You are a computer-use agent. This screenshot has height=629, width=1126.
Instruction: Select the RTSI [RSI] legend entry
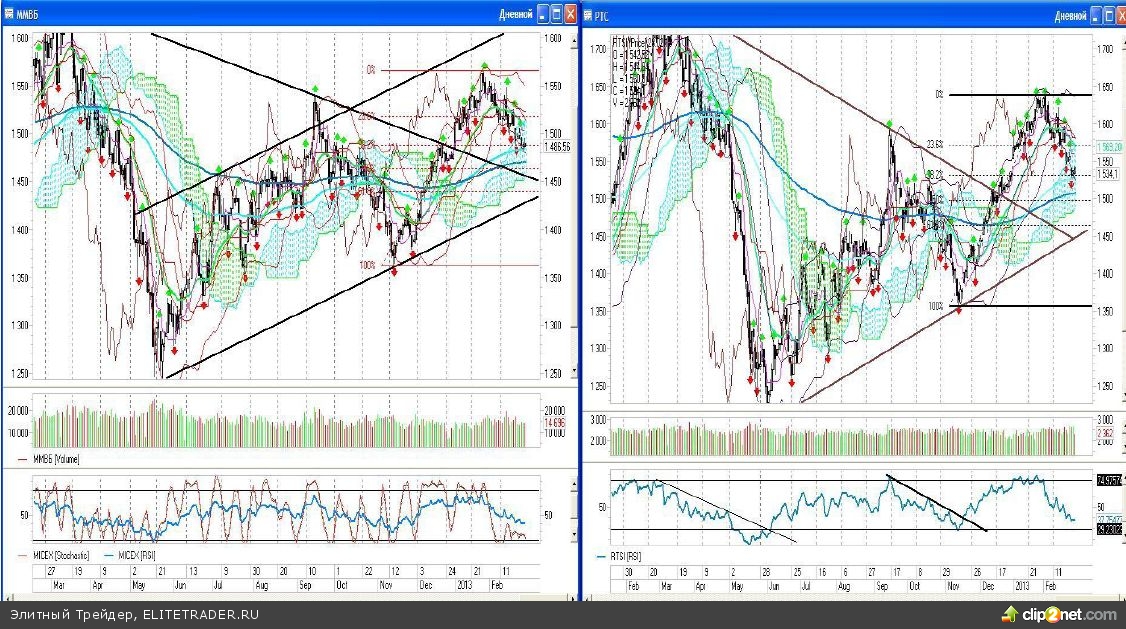(x=619, y=556)
